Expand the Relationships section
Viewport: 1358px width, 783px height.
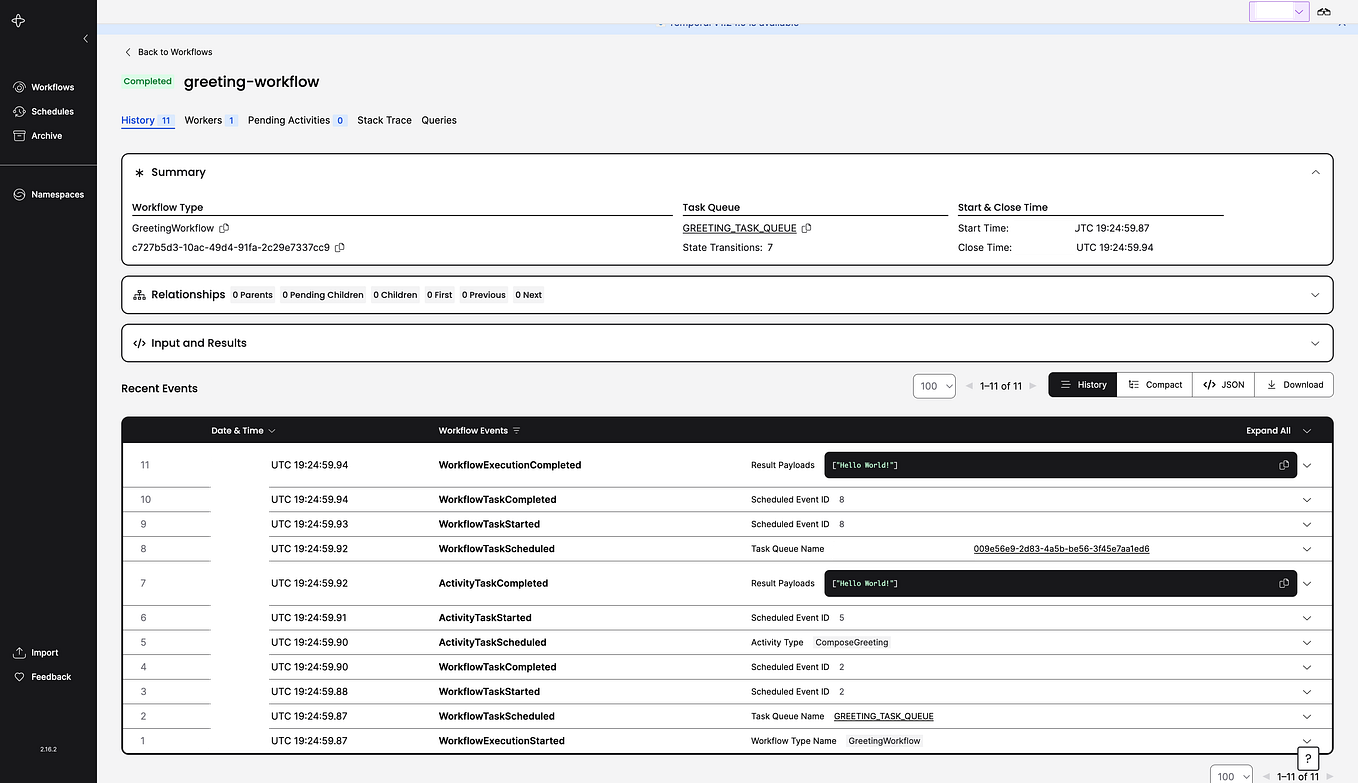coord(1315,294)
